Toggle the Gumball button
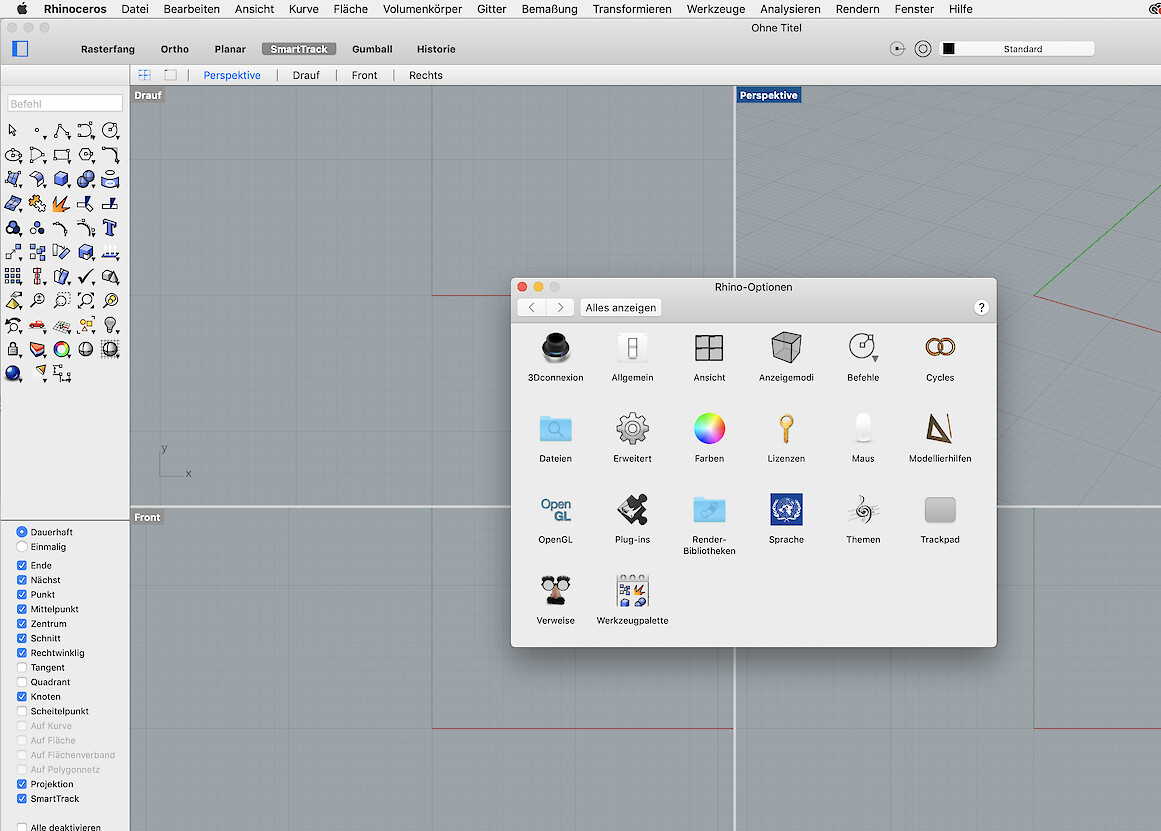 (x=372, y=49)
